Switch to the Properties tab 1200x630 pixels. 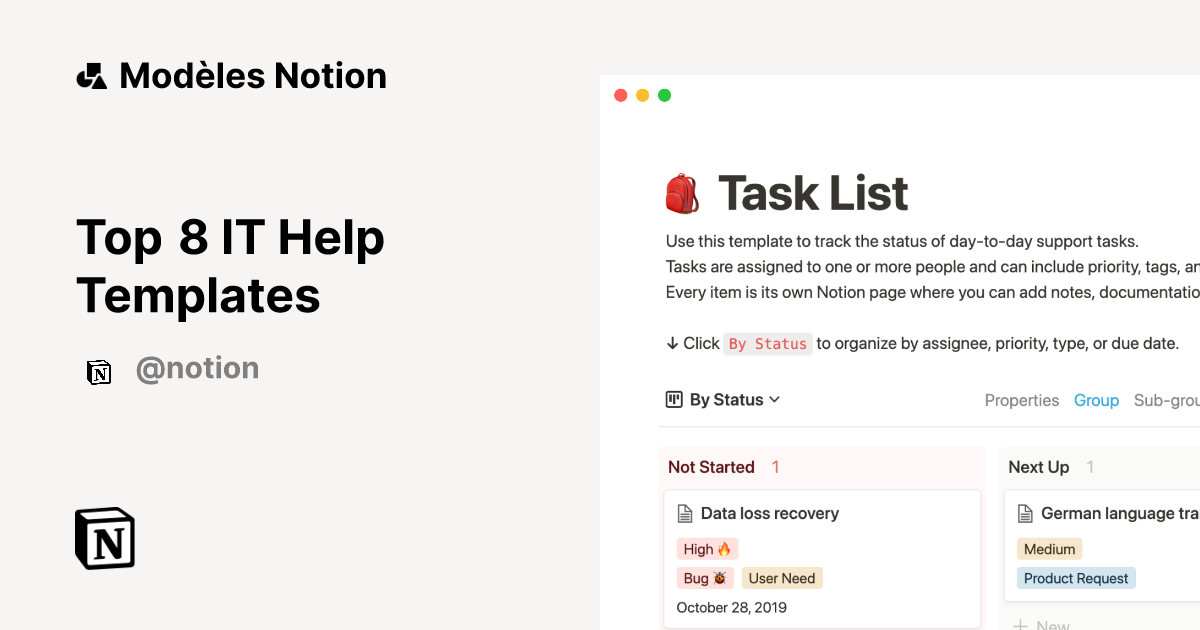coord(1022,400)
